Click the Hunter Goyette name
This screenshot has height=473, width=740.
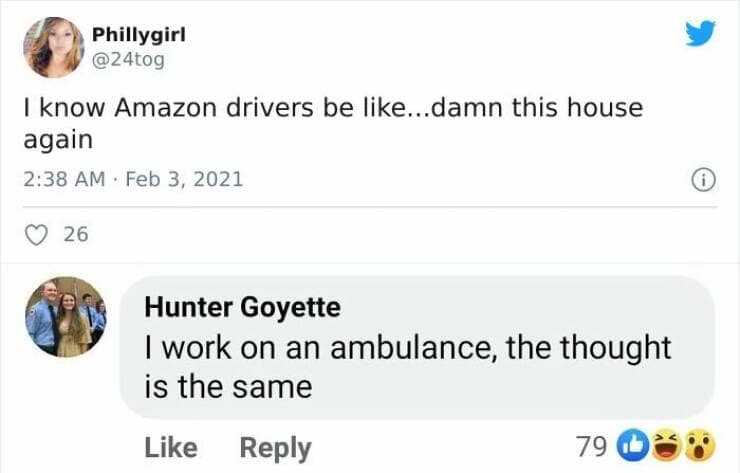click(242, 307)
